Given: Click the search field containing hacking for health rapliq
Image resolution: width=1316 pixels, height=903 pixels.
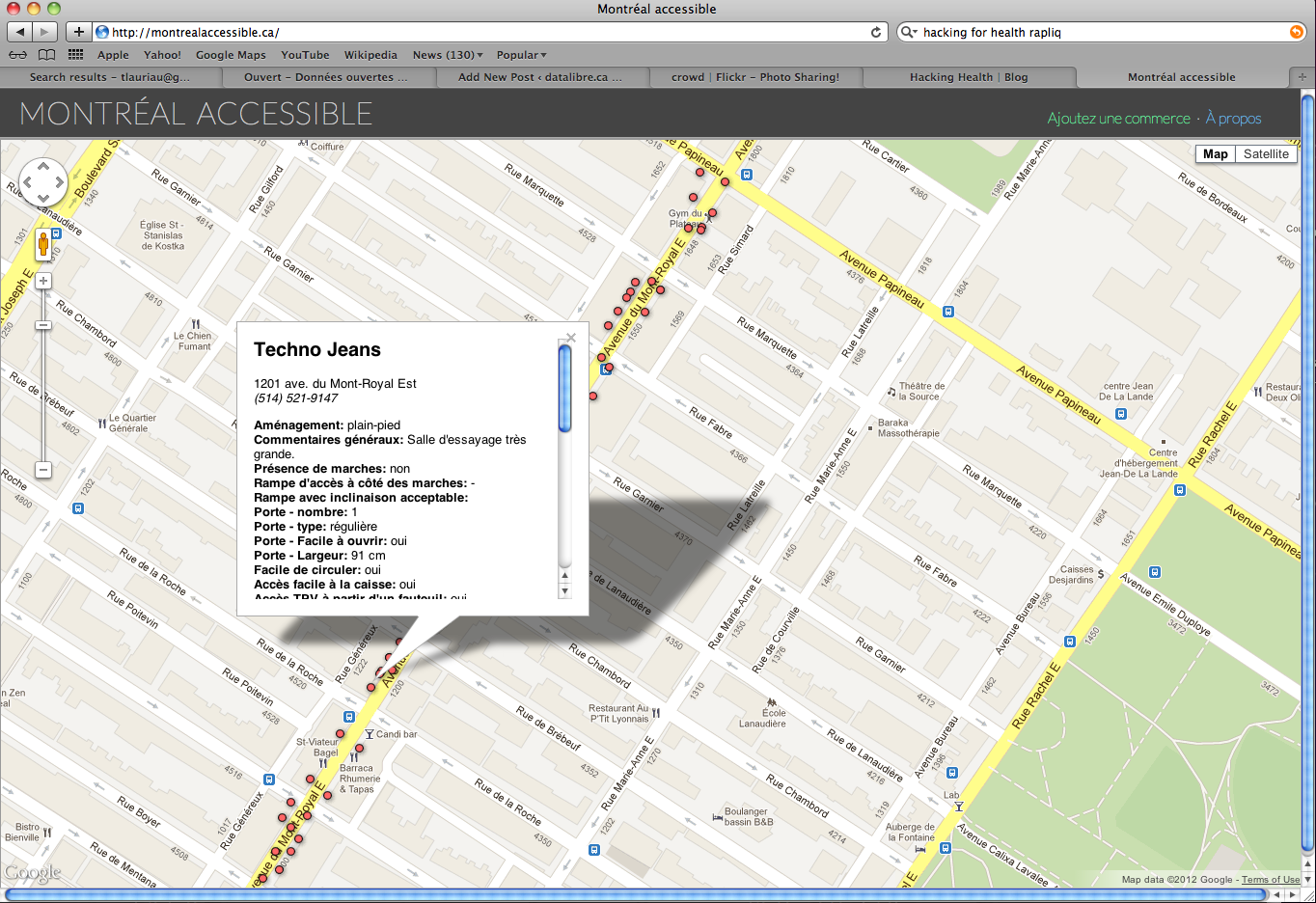Looking at the screenshot, I should coord(1102,32).
